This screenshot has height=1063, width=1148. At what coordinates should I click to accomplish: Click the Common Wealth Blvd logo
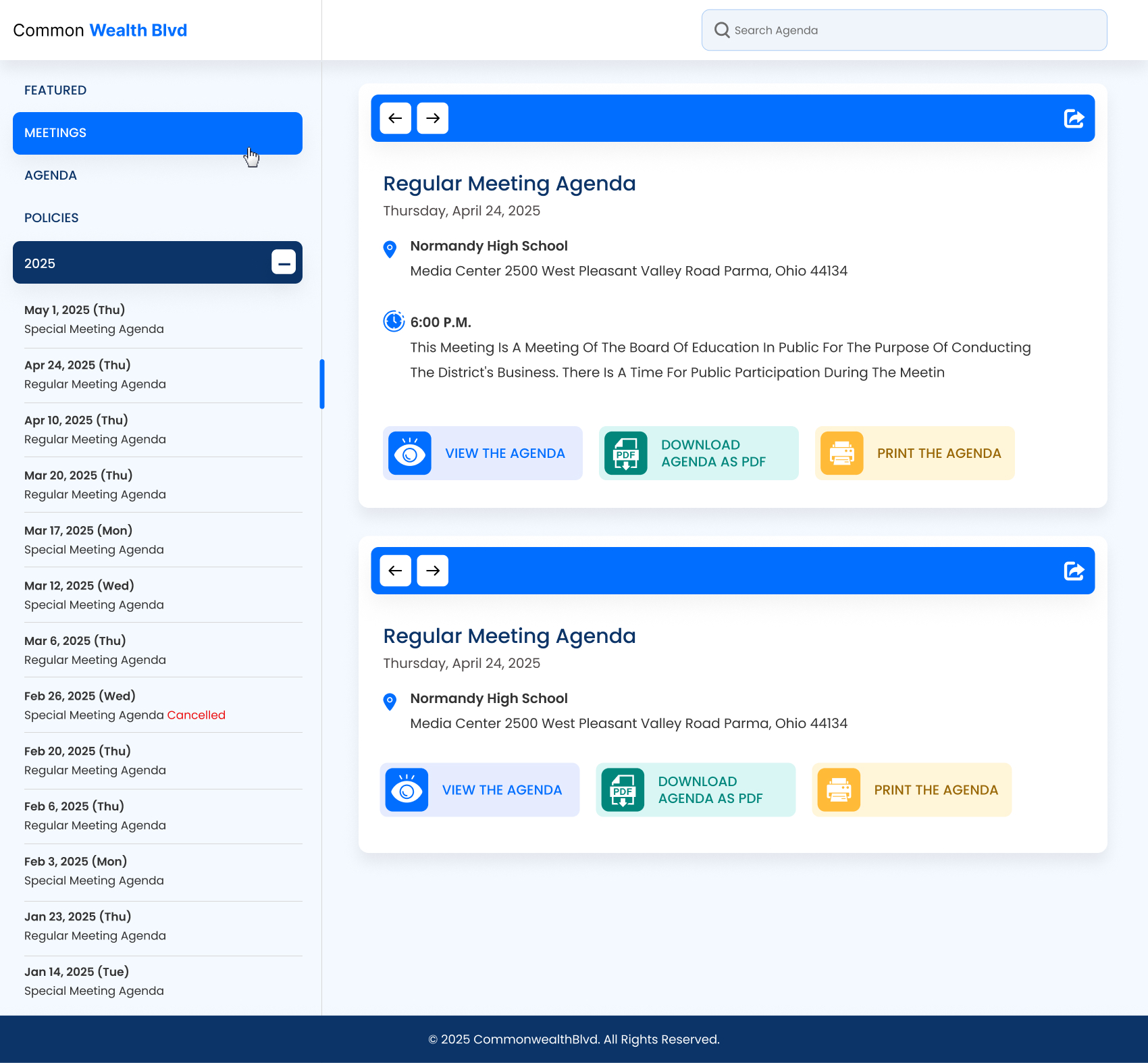click(x=100, y=30)
